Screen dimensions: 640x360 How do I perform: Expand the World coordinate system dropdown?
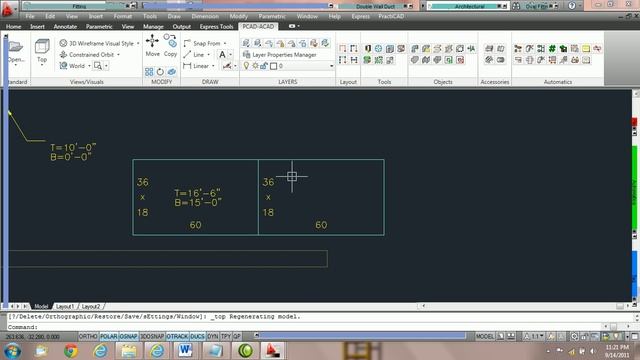point(89,66)
